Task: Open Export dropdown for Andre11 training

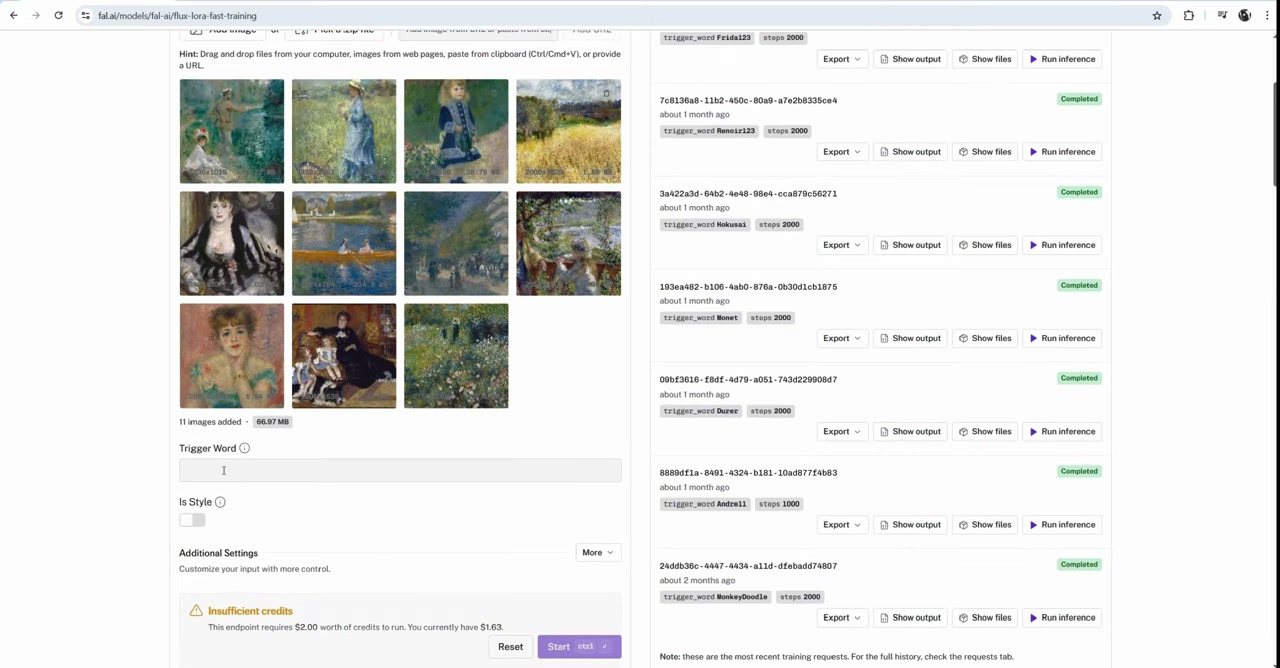Action: pos(842,524)
